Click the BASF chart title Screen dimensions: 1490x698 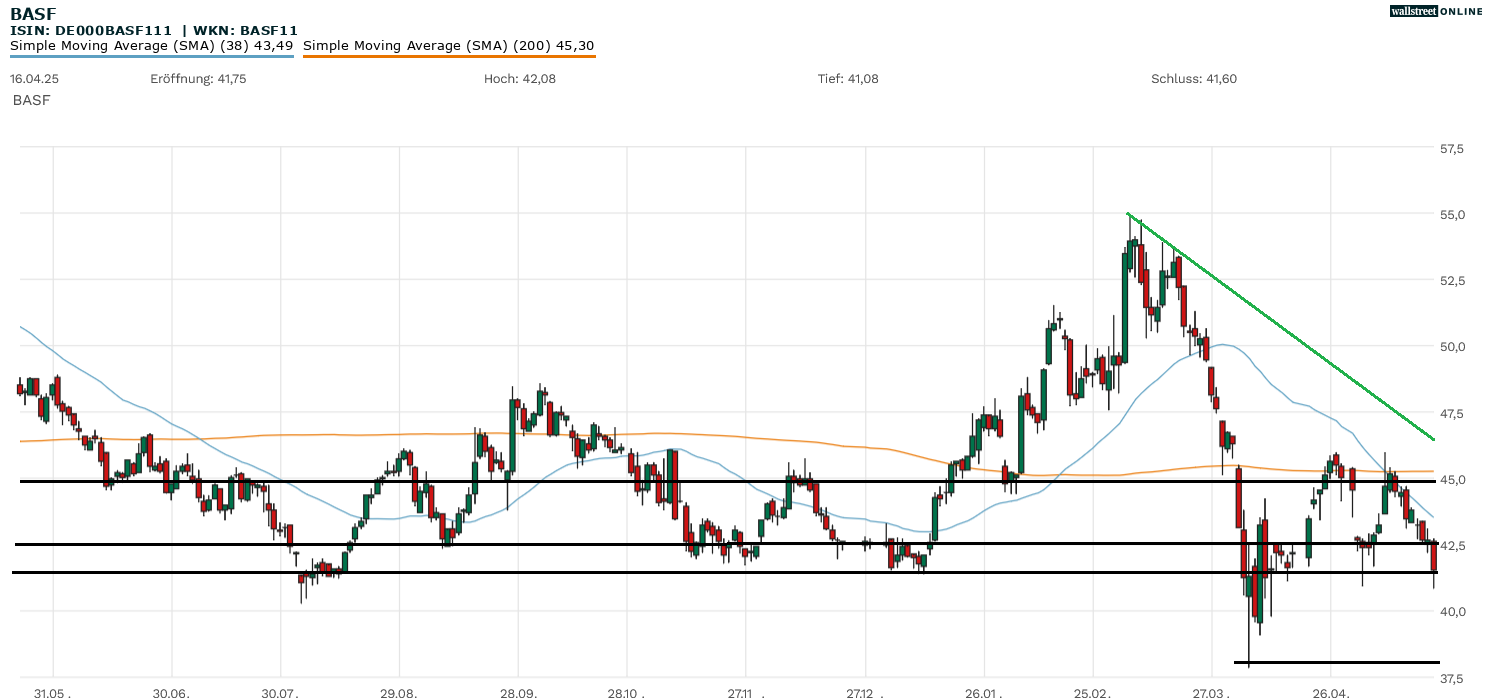(31, 13)
